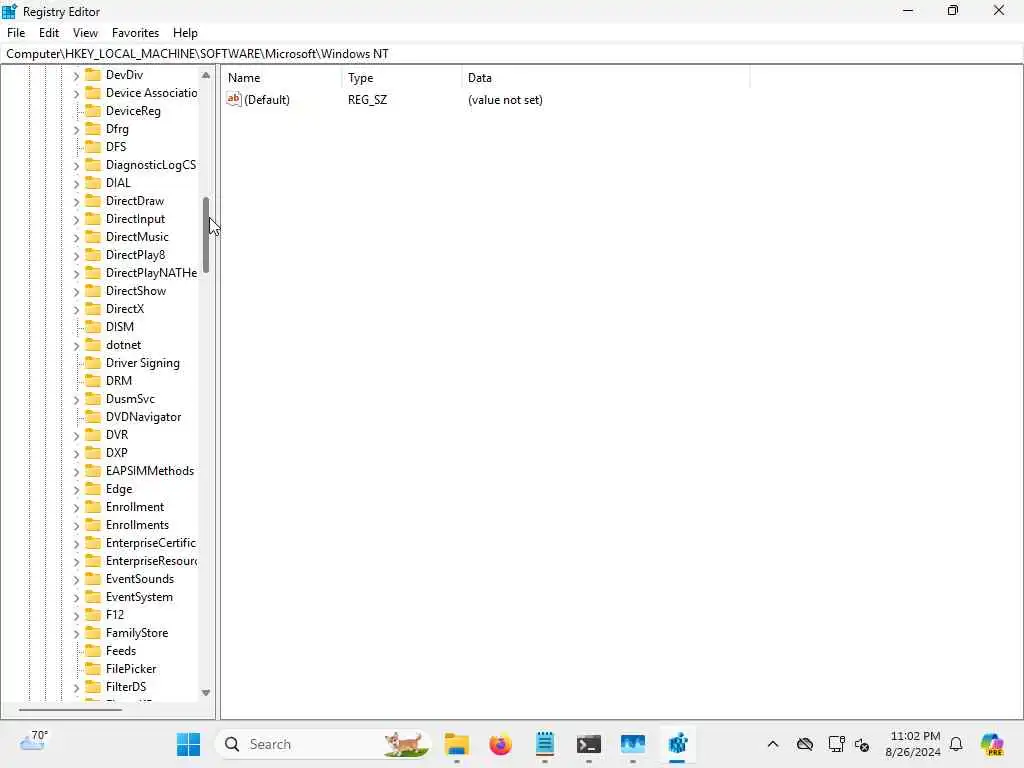Click the Registry Editor taskbar icon
Image resolution: width=1024 pixels, height=768 pixels.
(677, 744)
